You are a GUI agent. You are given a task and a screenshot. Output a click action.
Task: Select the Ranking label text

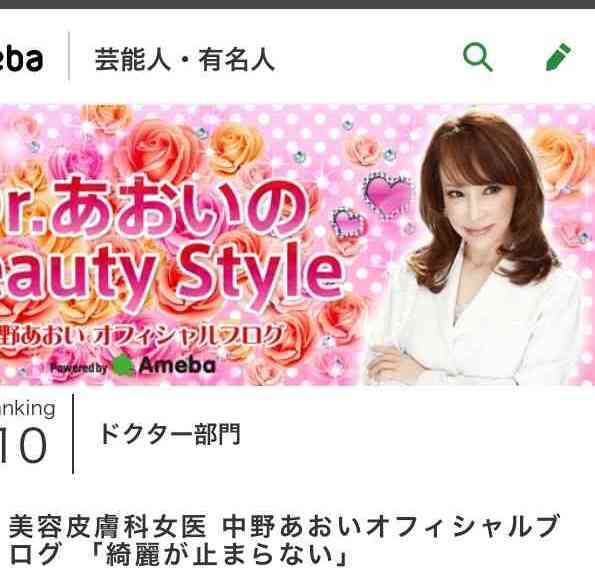[x=27, y=410]
